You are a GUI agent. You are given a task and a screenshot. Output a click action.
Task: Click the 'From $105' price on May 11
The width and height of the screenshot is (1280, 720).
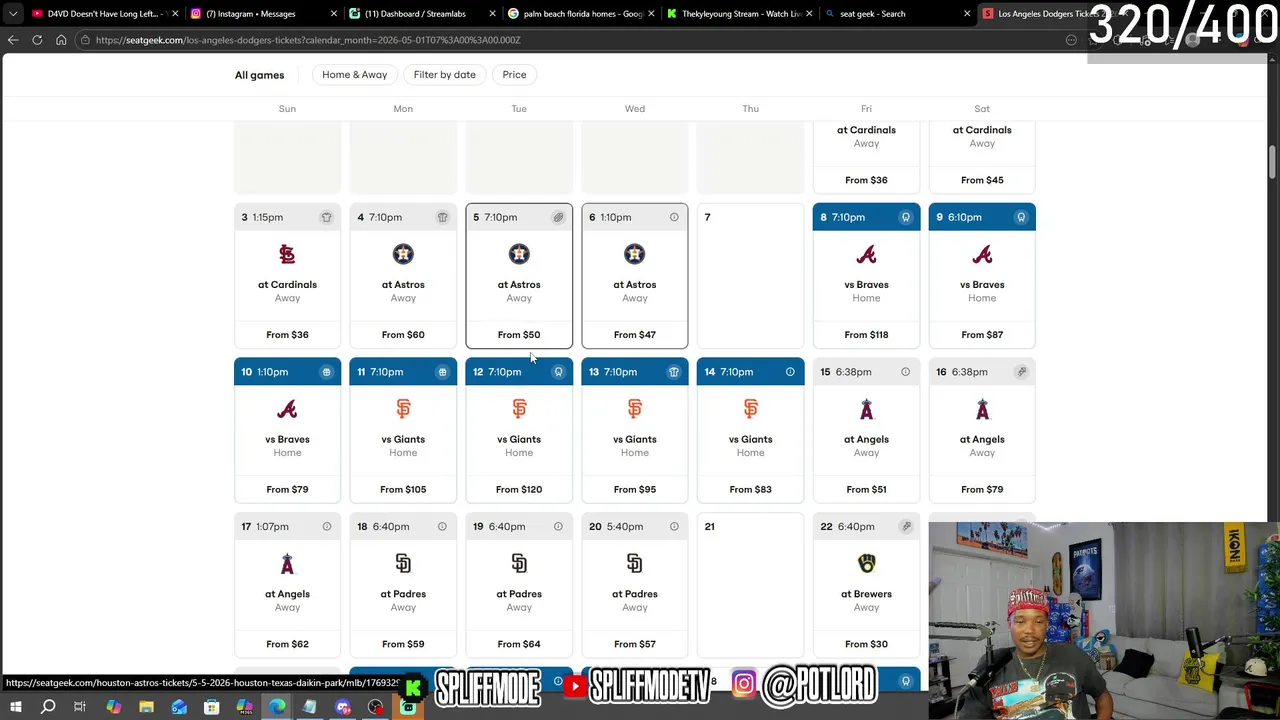point(403,490)
